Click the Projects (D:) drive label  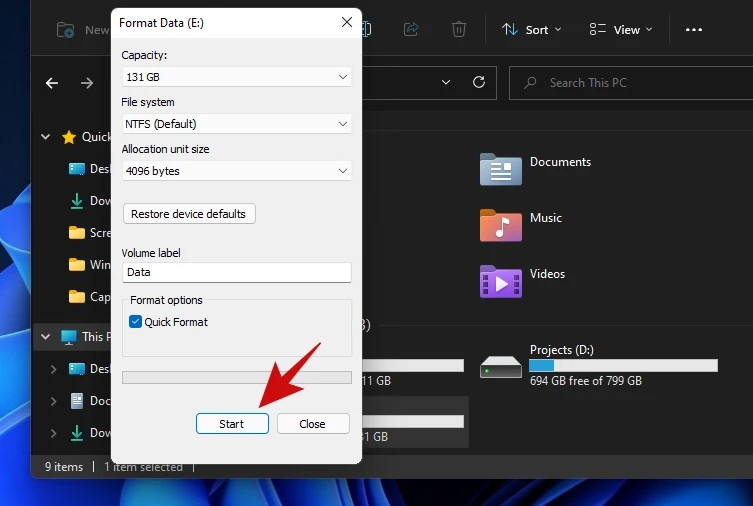tap(562, 349)
